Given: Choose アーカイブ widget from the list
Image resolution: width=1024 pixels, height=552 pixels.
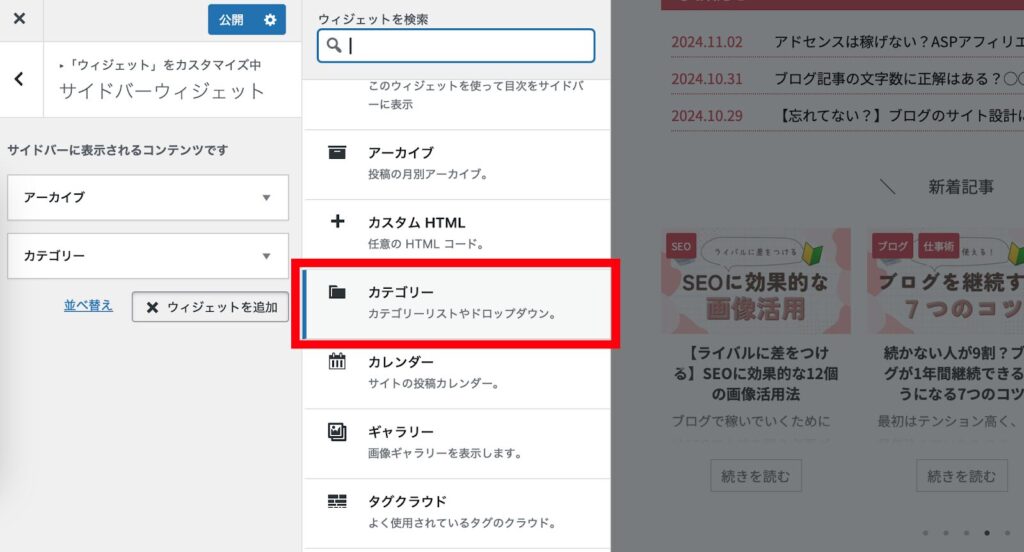Looking at the screenshot, I should (x=457, y=165).
